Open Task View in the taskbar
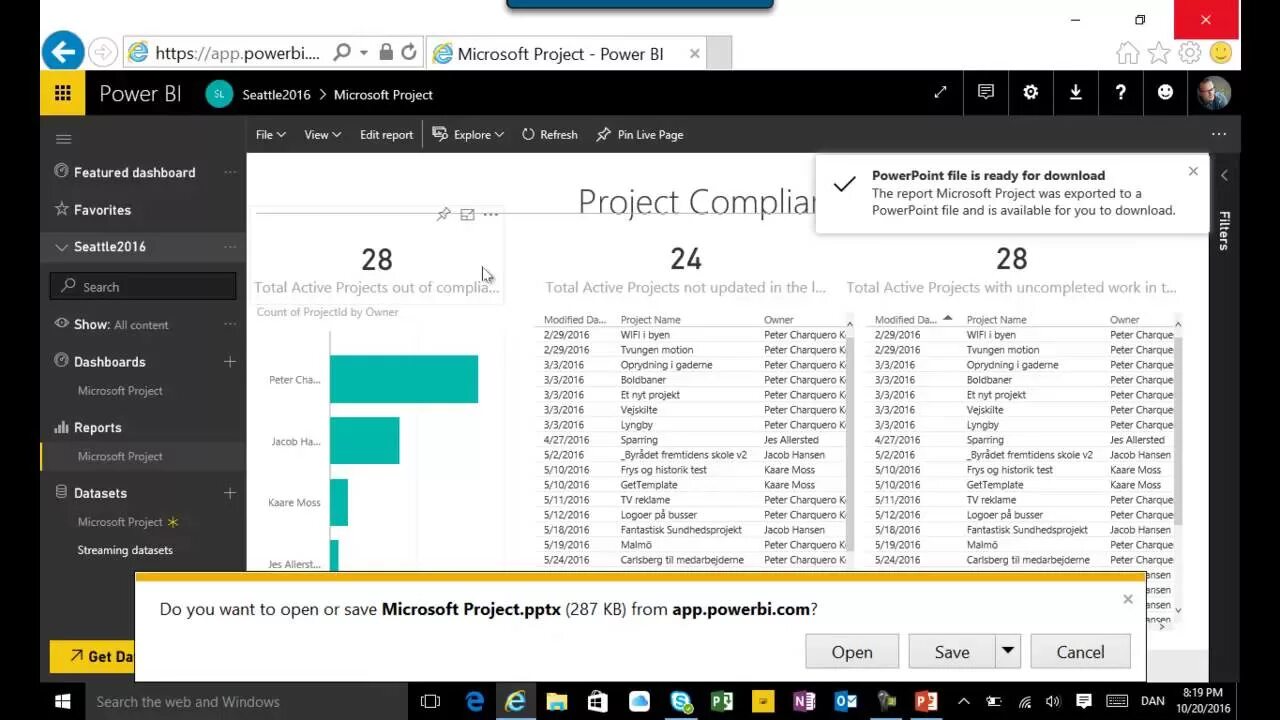Image resolution: width=1280 pixels, height=720 pixels. point(430,701)
